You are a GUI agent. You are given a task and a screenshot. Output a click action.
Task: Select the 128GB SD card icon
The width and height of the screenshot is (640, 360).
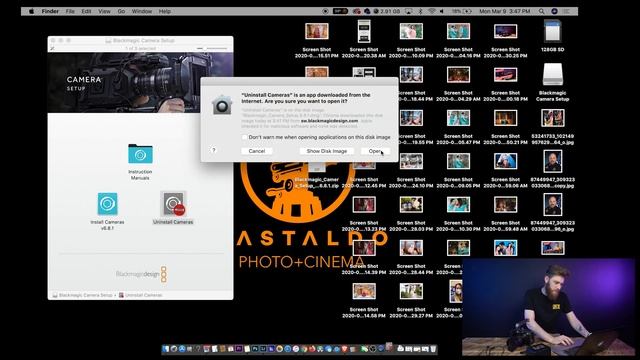(x=553, y=31)
